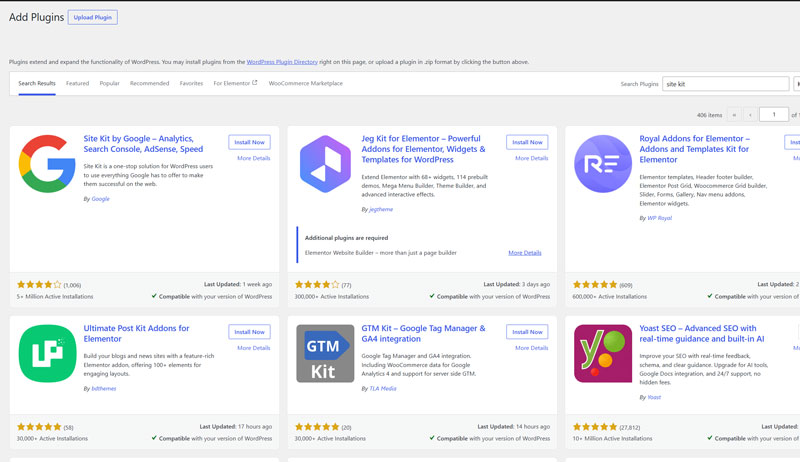The width and height of the screenshot is (800, 462).
Task: Click the Jeg Kit for Elementor plugin icon
Action: (x=325, y=164)
